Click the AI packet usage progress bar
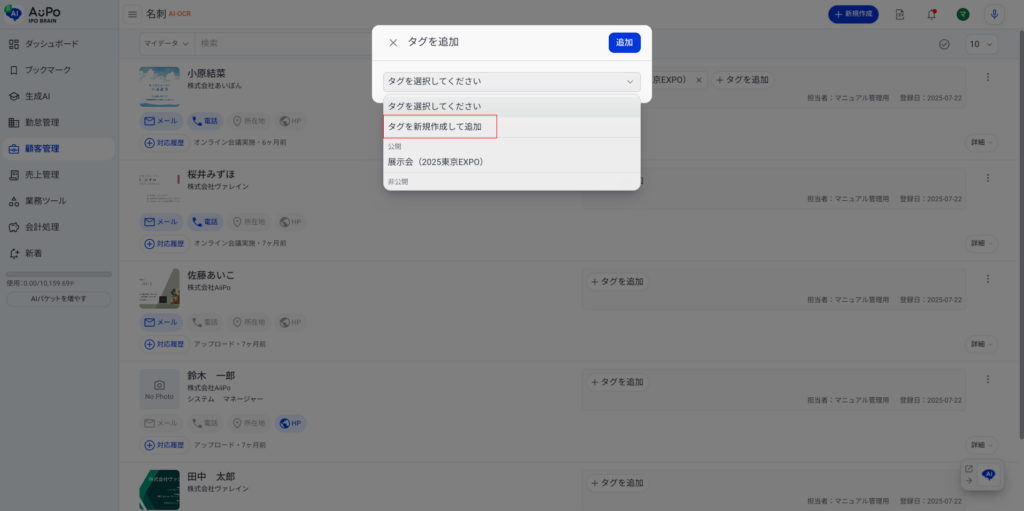Viewport: 1024px width, 511px height. click(57, 273)
